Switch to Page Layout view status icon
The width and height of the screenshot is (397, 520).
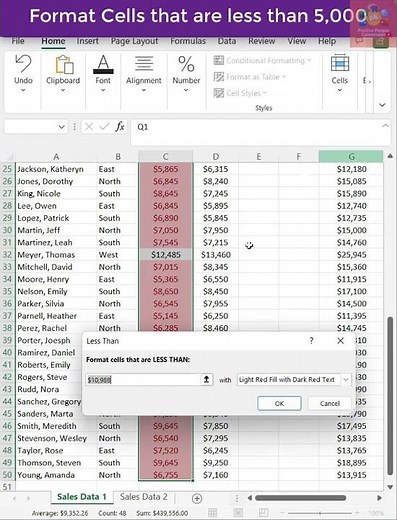[x=238, y=512]
